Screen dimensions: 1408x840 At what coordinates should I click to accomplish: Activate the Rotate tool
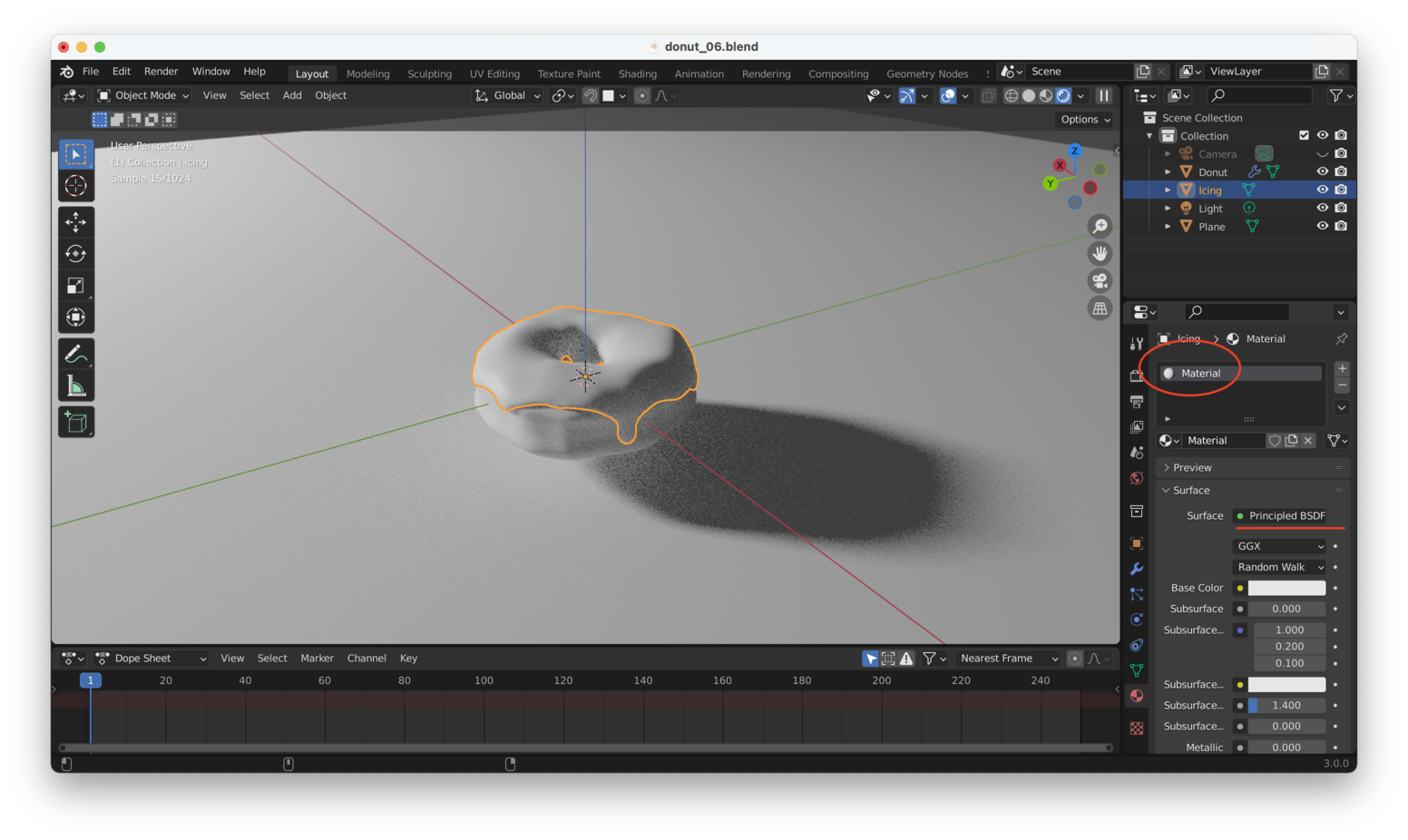76,253
